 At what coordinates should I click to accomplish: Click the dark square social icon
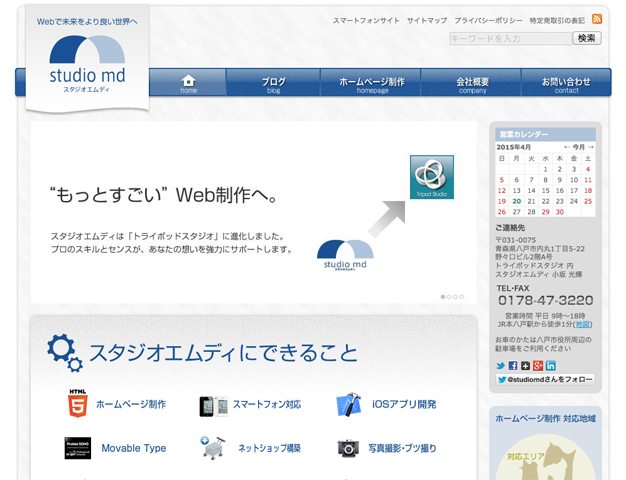click(x=525, y=365)
